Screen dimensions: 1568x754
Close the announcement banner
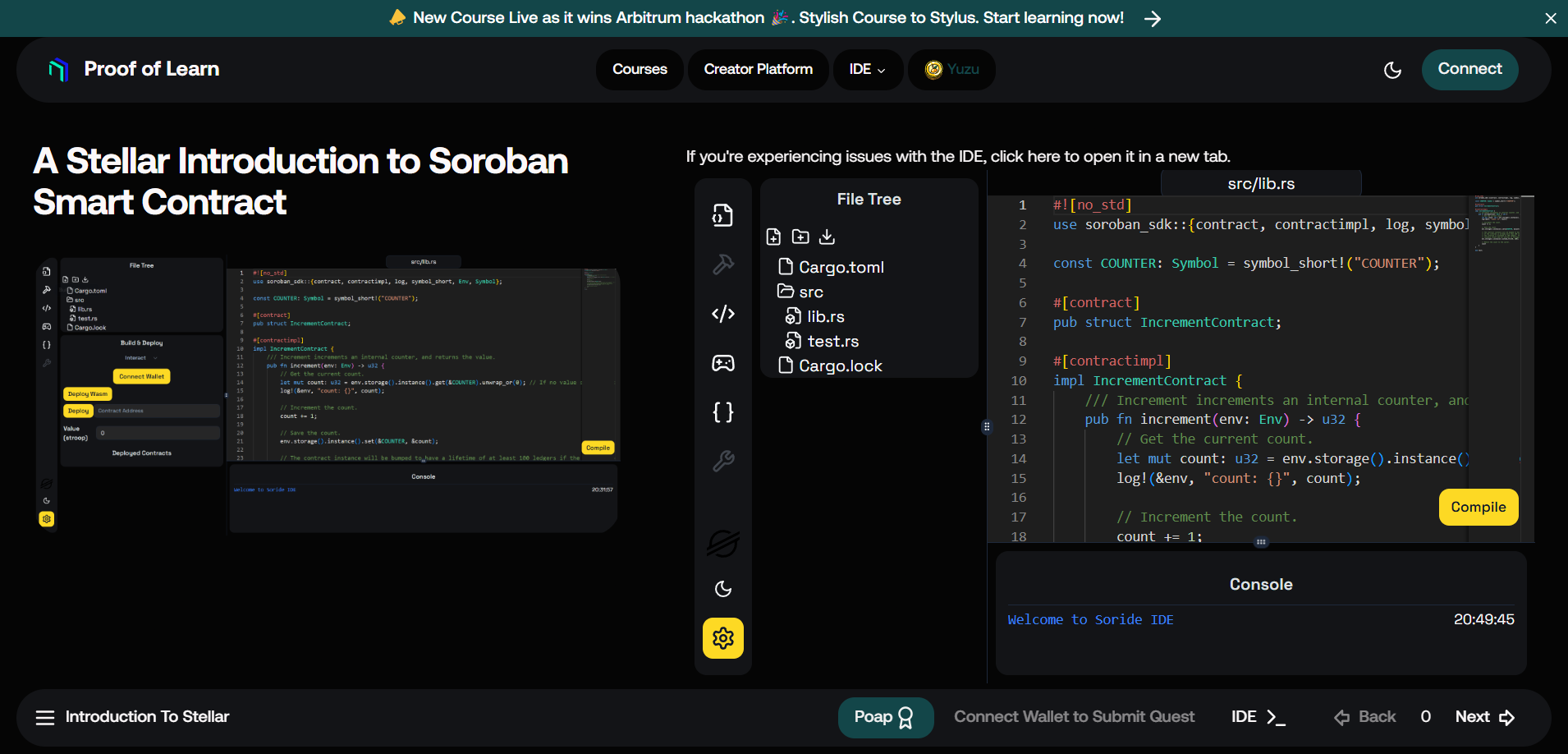[1551, 18]
